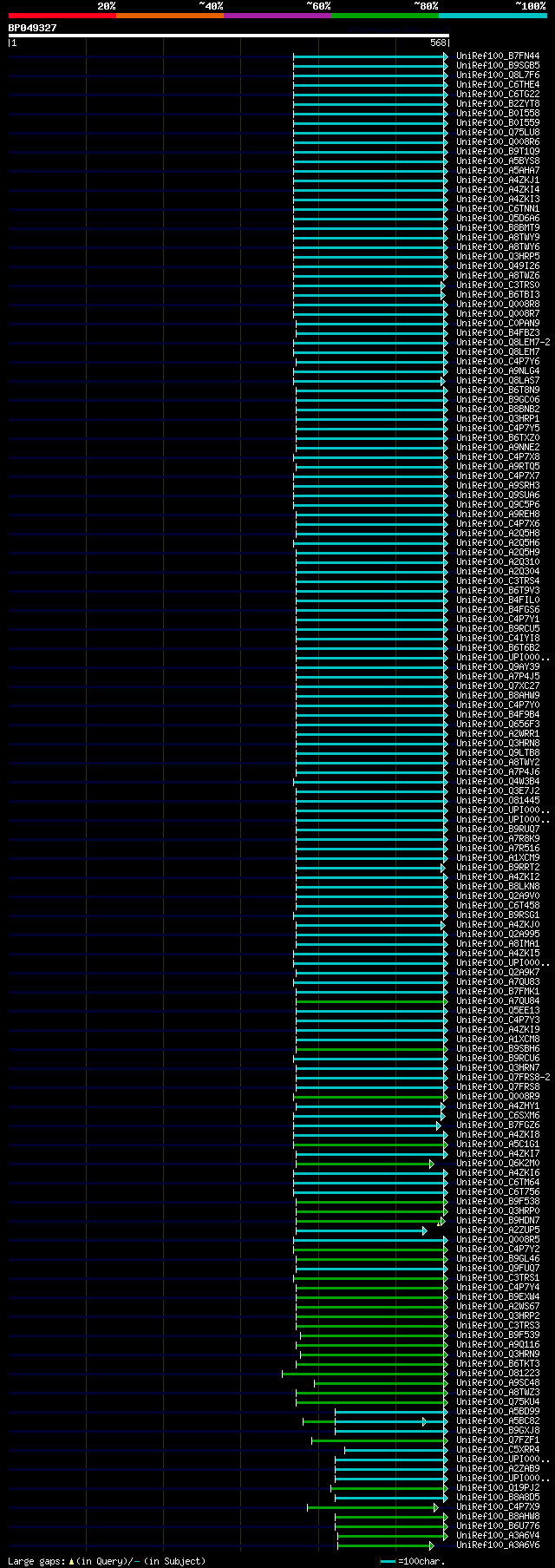Image resolution: width=555 pixels, height=1568 pixels.
Task: Click the cyan alignment bar for B7FN44
Action: 369,56
